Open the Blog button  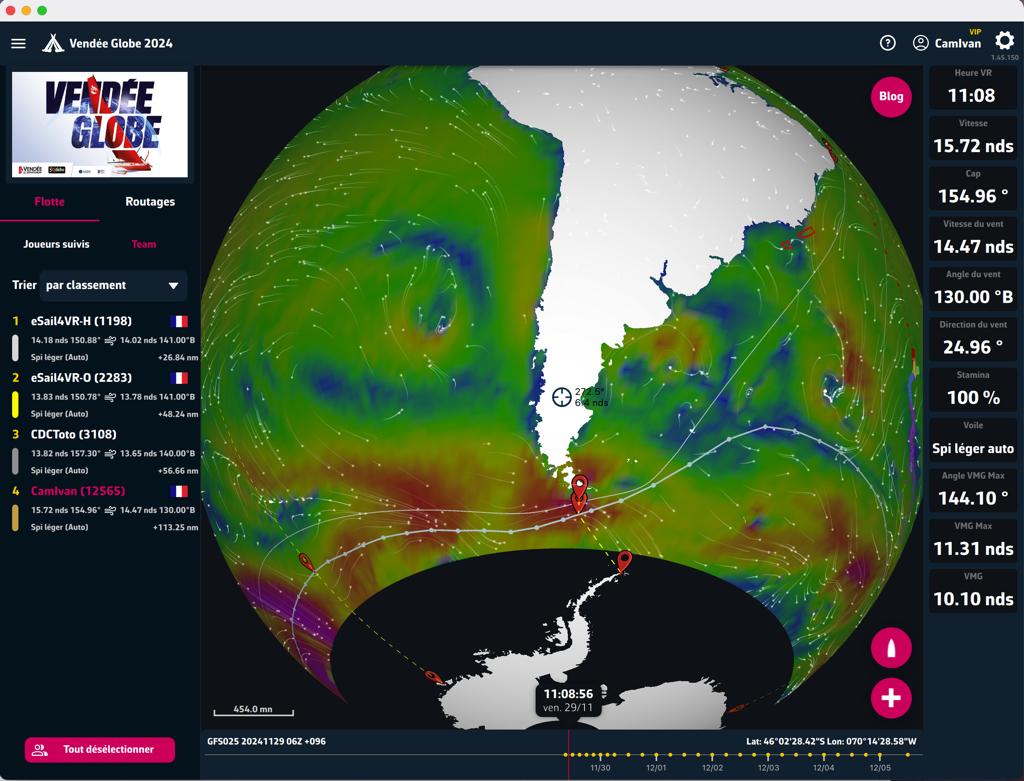[x=891, y=97]
